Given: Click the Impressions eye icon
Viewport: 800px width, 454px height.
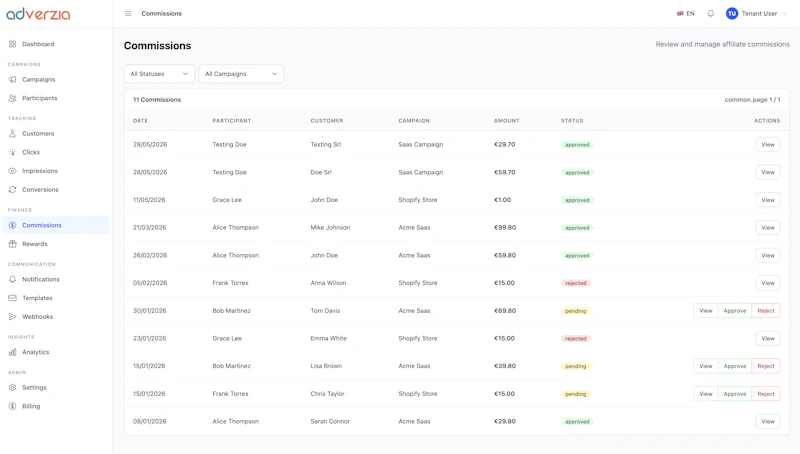Looking at the screenshot, I should pyautogui.click(x=12, y=171).
